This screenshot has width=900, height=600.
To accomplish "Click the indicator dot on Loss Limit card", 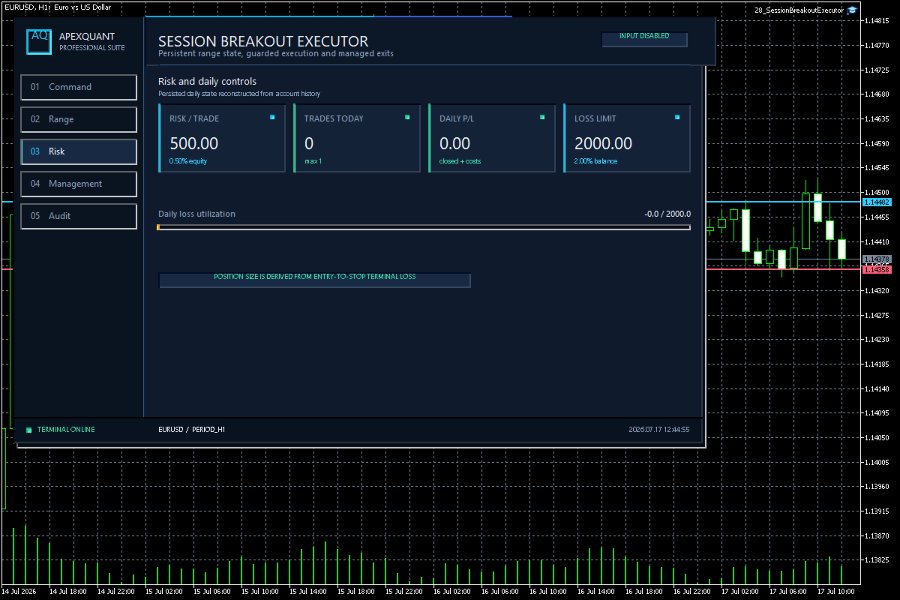I will point(677,117).
